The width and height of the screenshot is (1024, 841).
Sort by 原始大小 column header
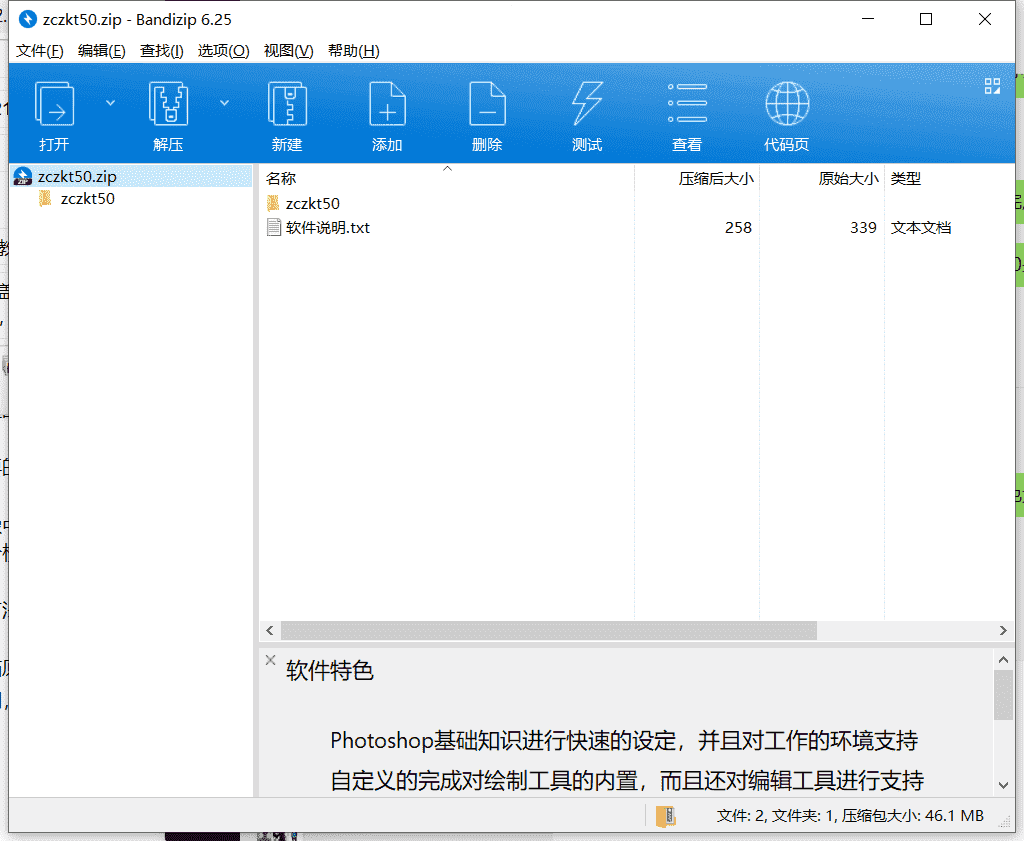[848, 178]
